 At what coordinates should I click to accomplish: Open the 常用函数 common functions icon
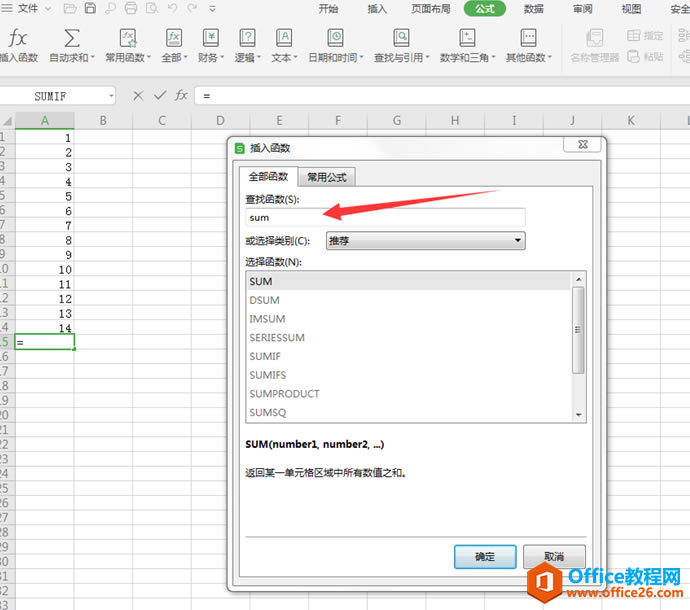[x=128, y=38]
